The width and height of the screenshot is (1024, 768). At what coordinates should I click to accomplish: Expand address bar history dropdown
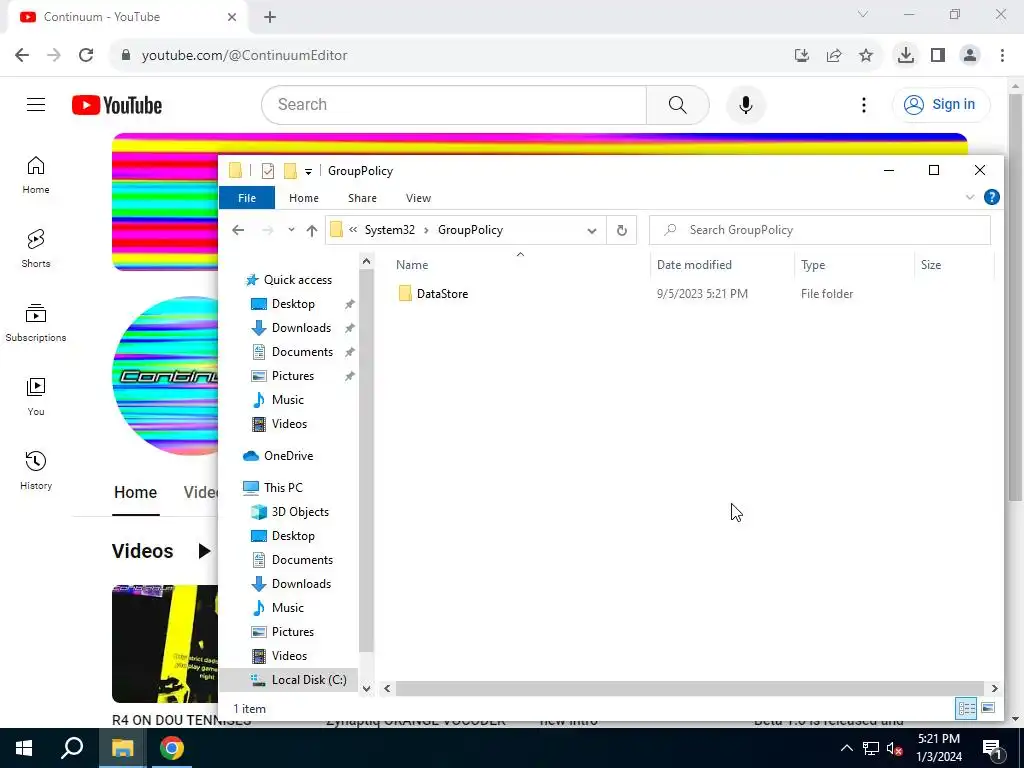[592, 231]
